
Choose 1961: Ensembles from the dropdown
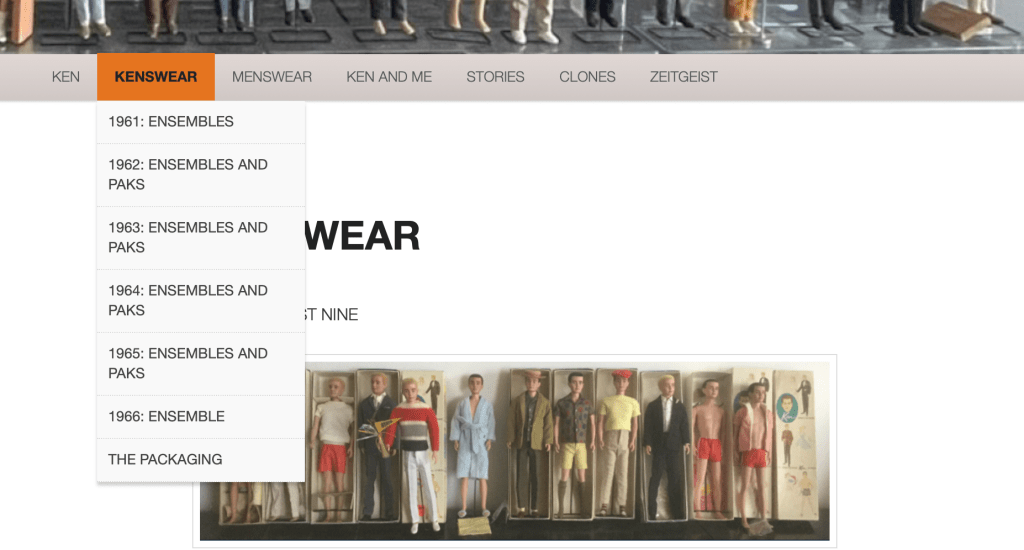(171, 122)
